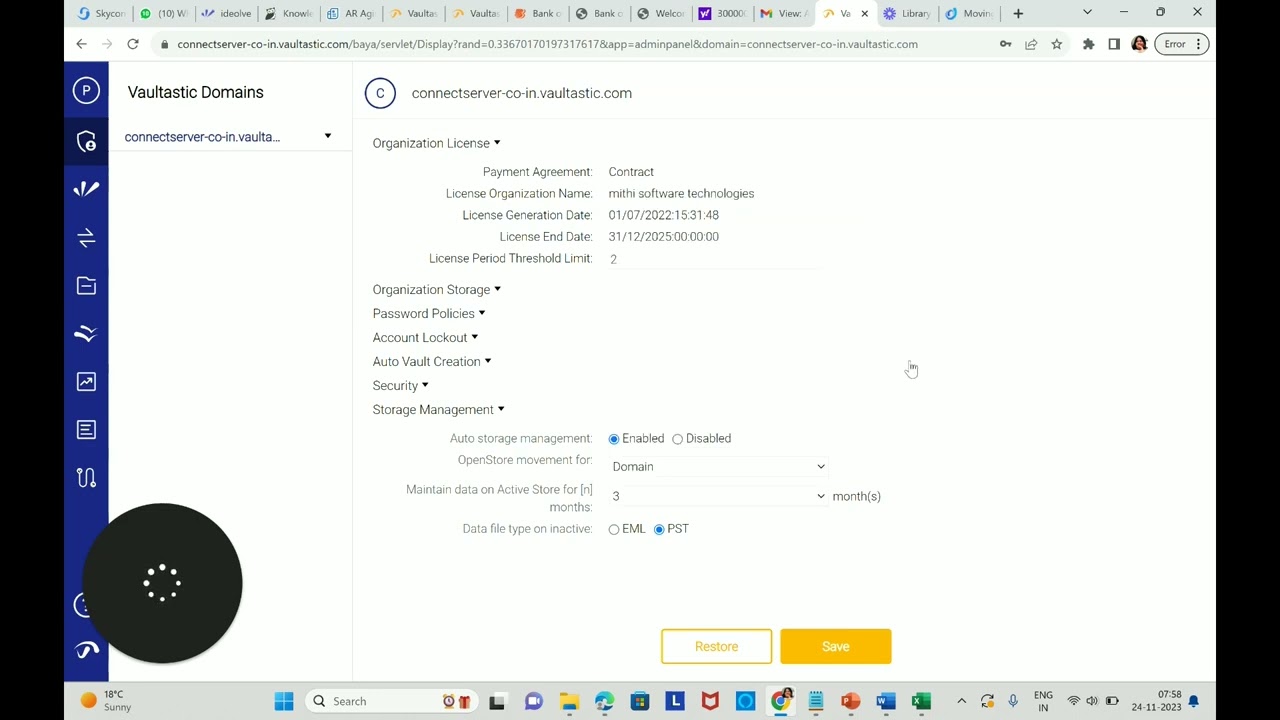The image size is (1280, 720).
Task: Click the Restore button
Action: (x=716, y=647)
